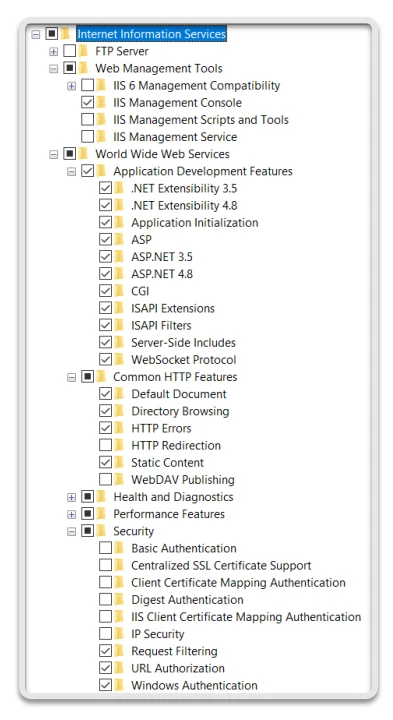
Task: Click the Performance Features folder icon
Action: click(101, 513)
